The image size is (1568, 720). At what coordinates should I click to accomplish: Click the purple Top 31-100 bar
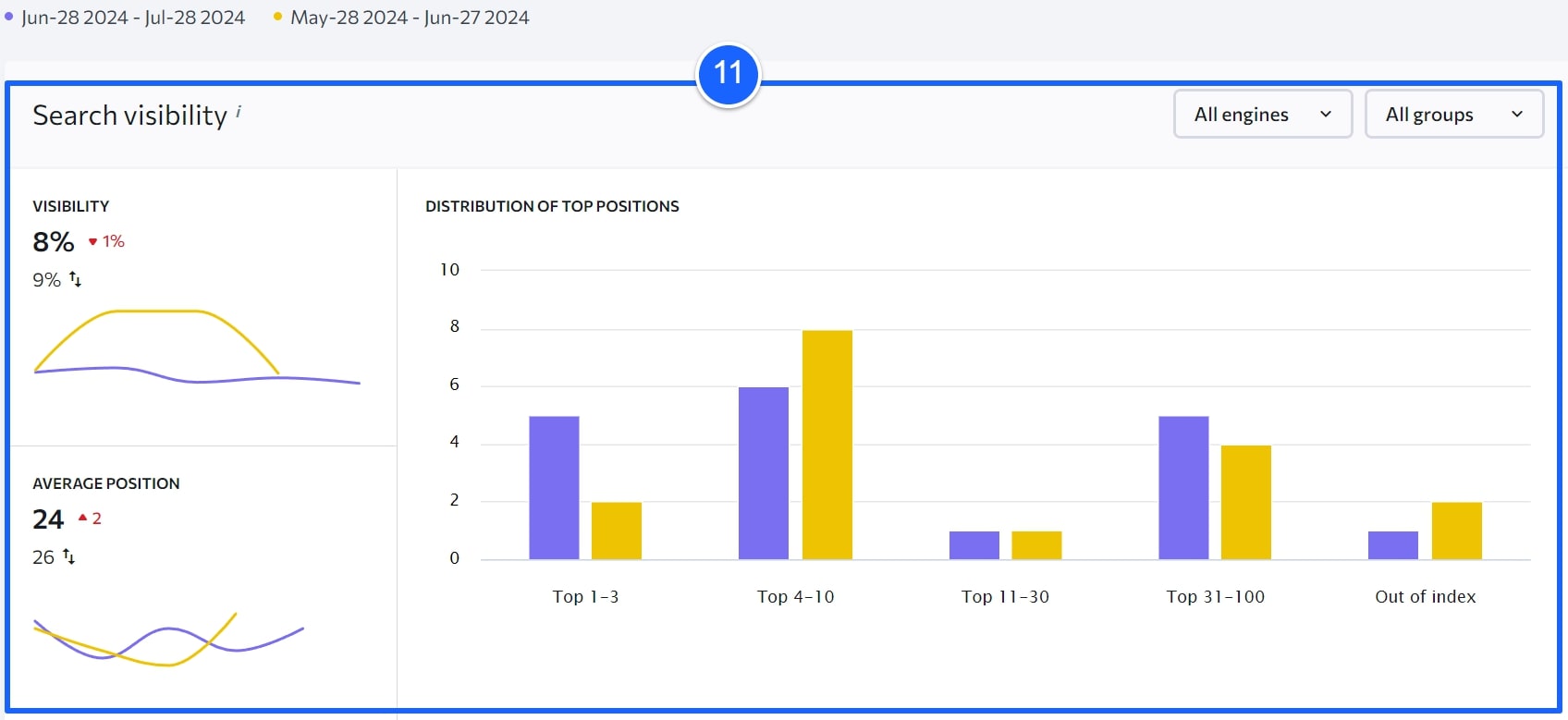click(x=1183, y=488)
